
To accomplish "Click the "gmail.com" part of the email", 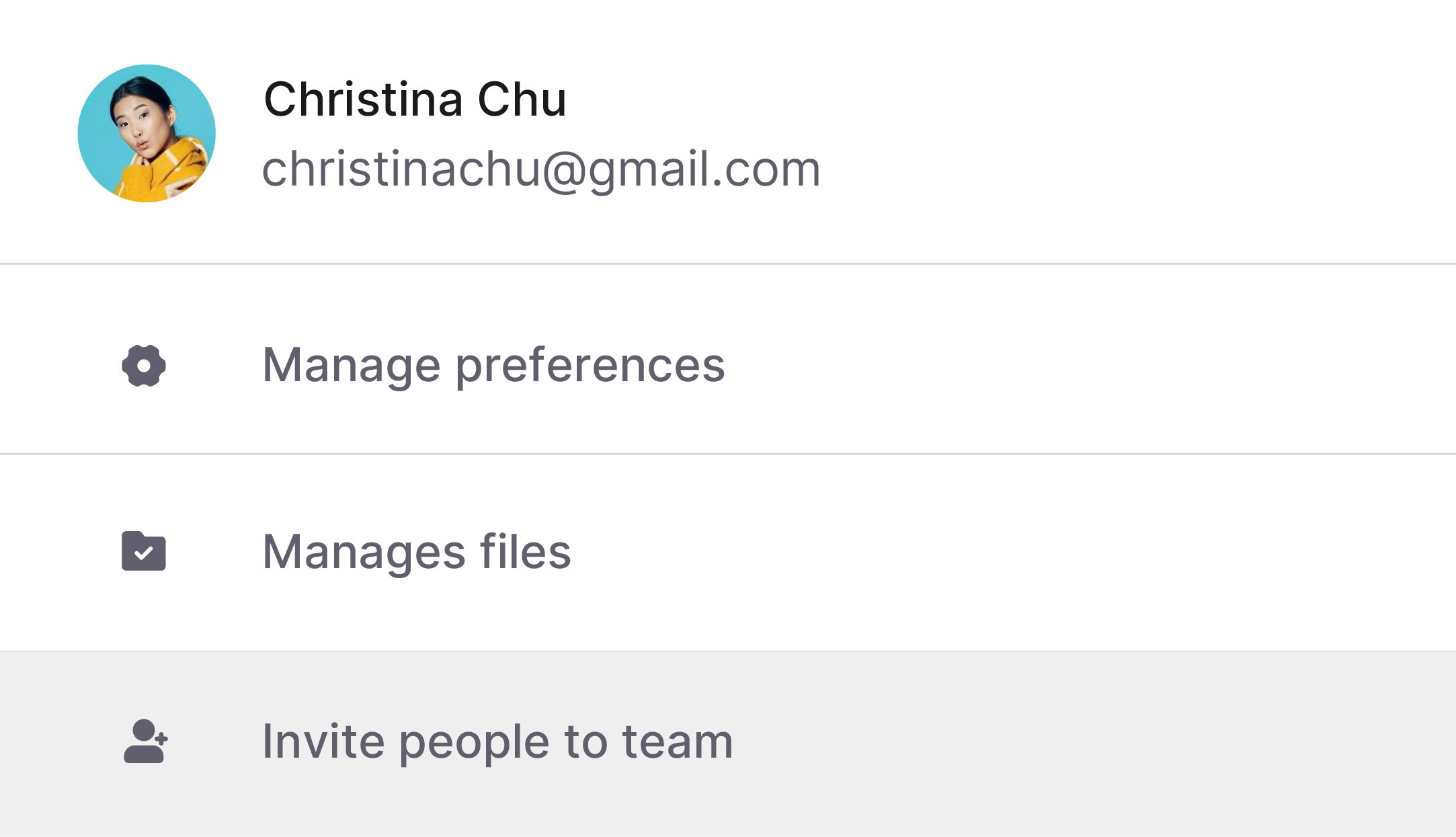I will click(x=704, y=169).
